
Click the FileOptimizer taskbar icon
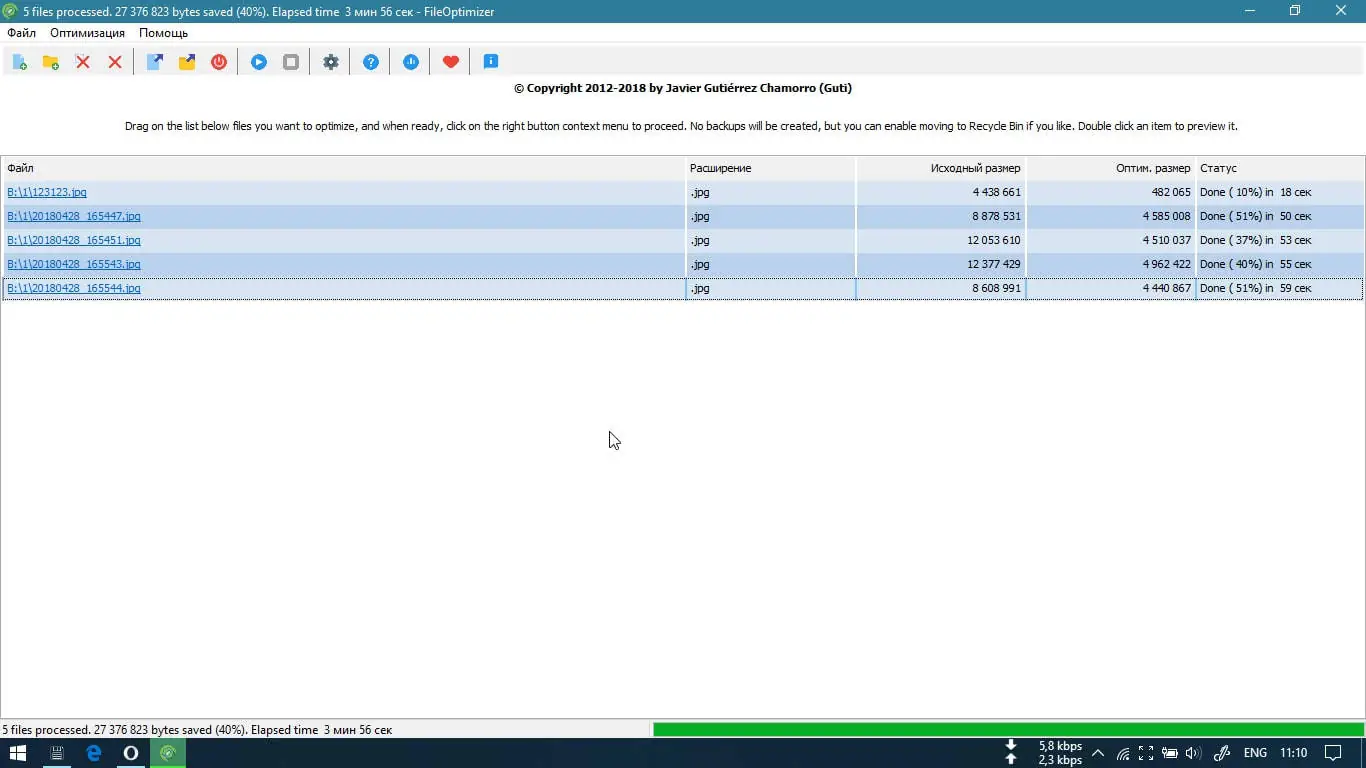[168, 753]
